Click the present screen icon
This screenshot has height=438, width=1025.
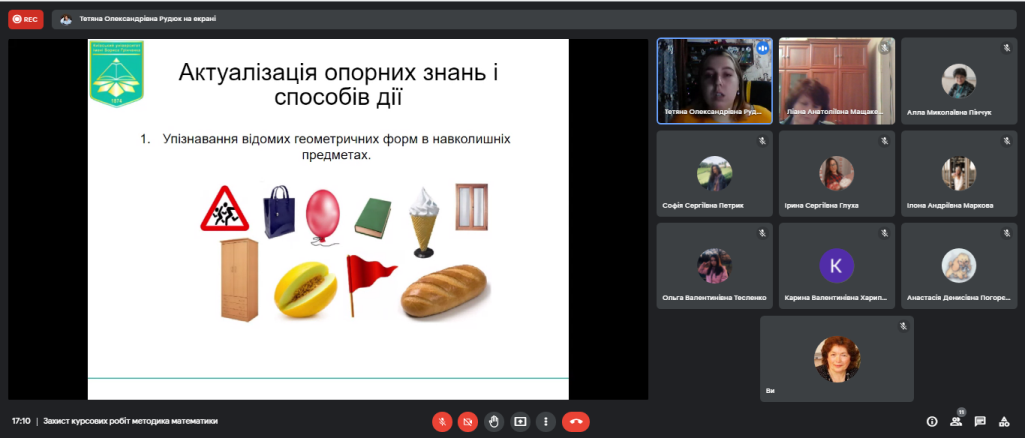(x=519, y=421)
